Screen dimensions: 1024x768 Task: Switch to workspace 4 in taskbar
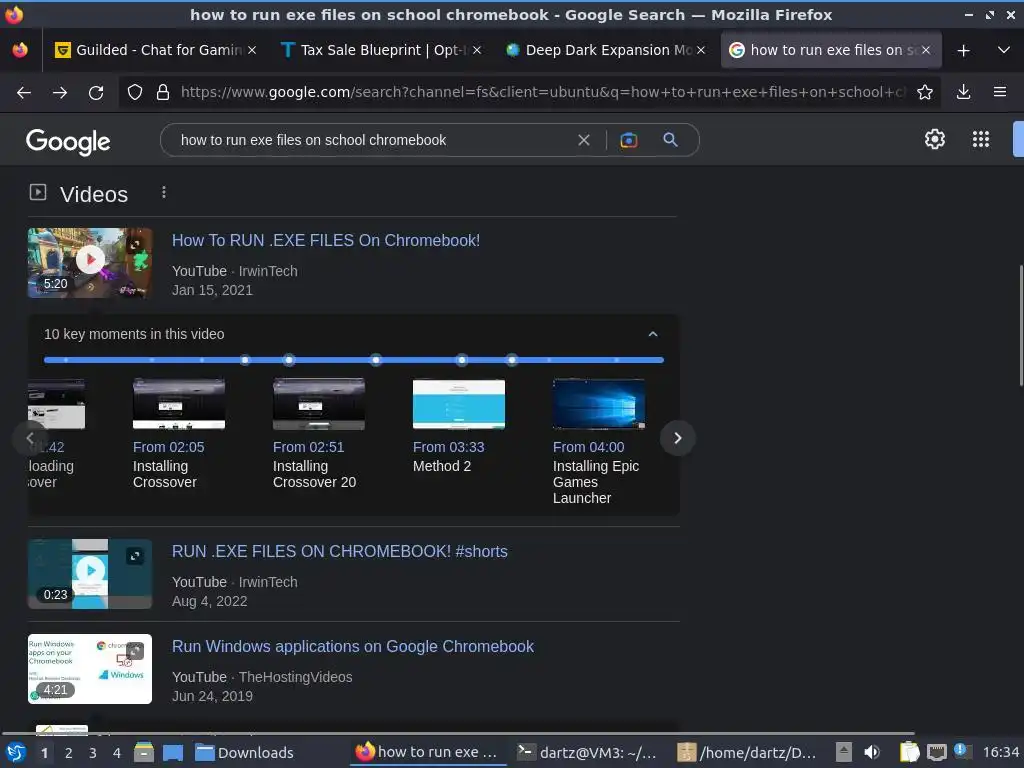117,753
